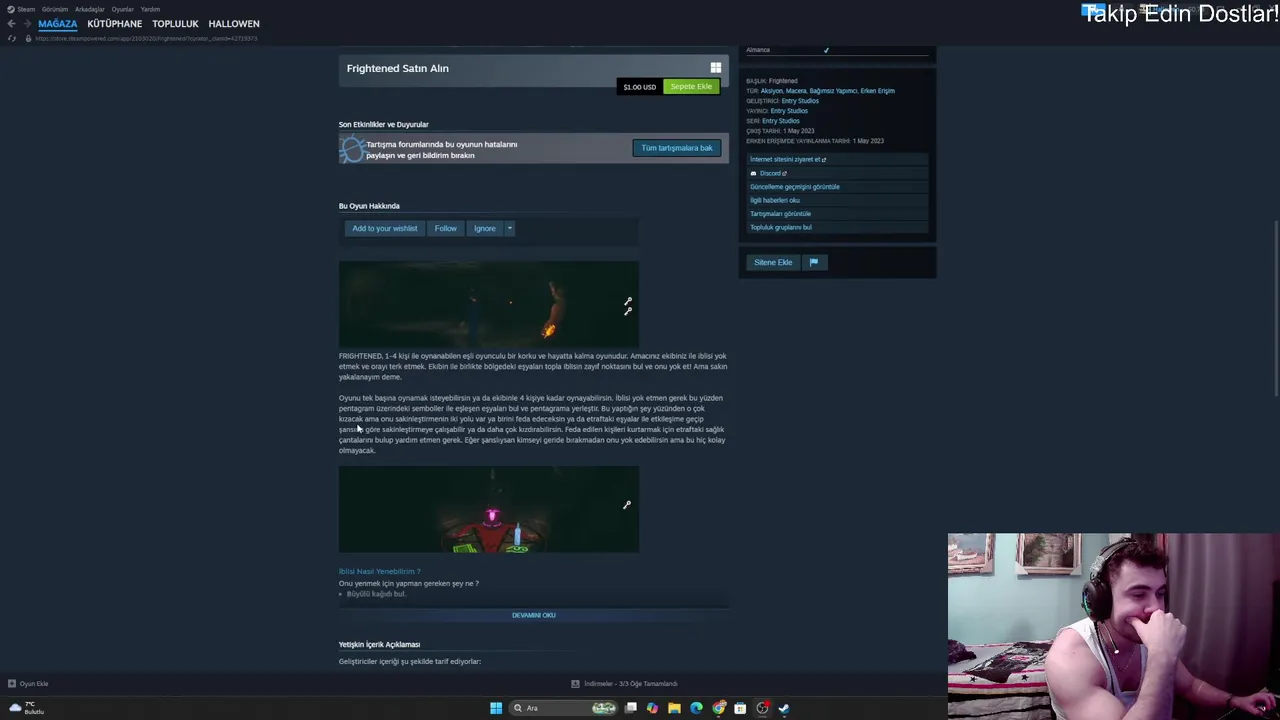Open the downloads icon in status bar
The image size is (1280, 720).
click(x=575, y=684)
